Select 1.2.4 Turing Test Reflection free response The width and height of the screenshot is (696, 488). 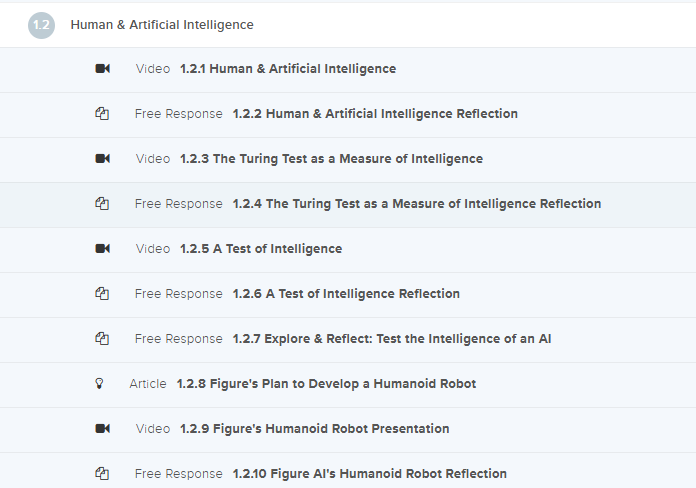point(417,204)
